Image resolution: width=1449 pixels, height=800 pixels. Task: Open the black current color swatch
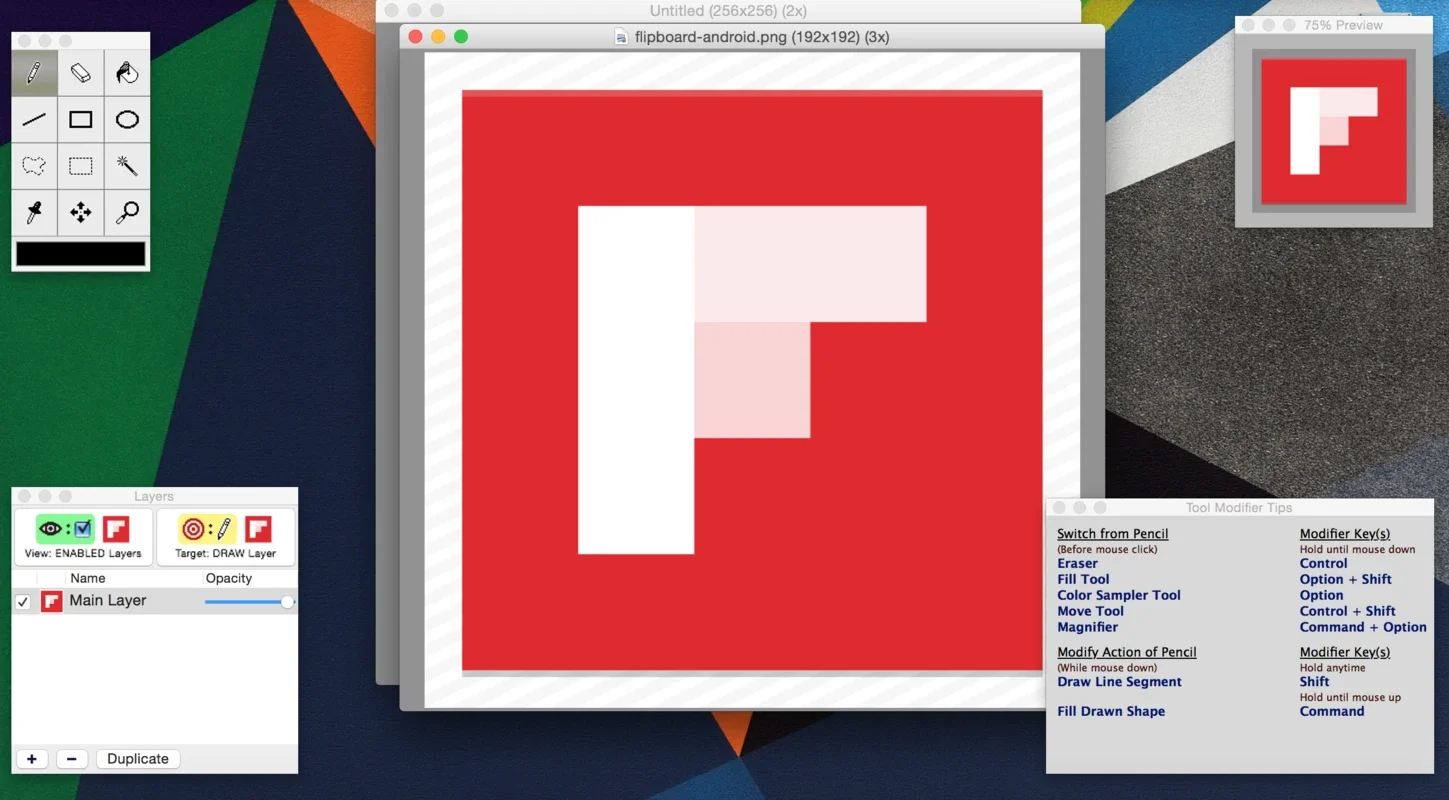pyautogui.click(x=81, y=253)
